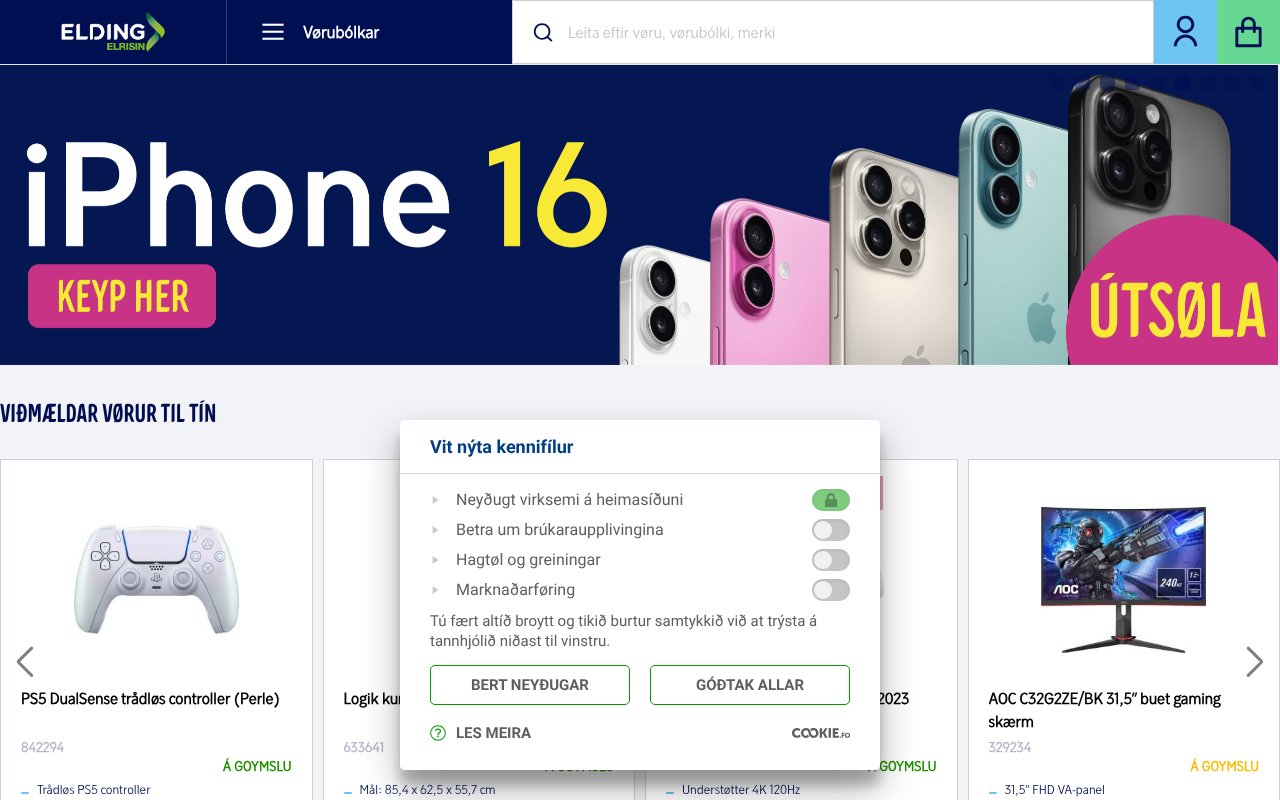
Task: Click the Elding logo
Action: click(x=112, y=32)
